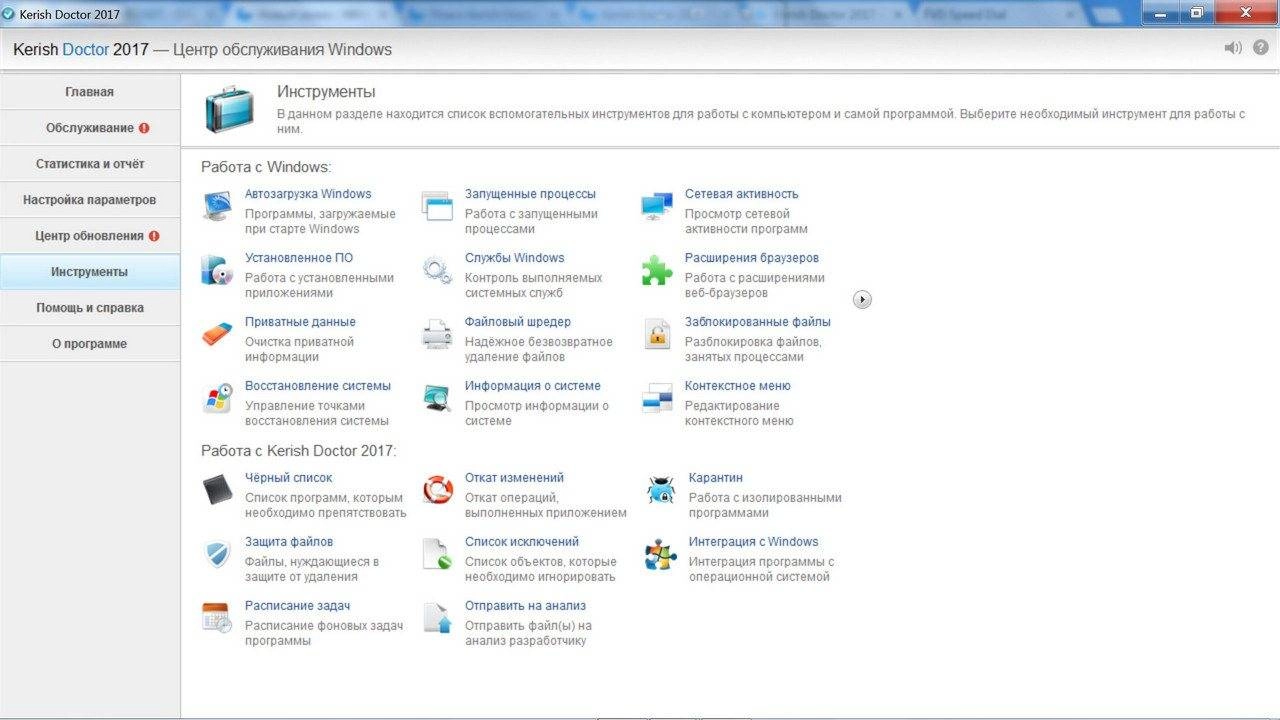The width and height of the screenshot is (1280, 720).
Task: Open the Расписание задач link
Action: [297, 606]
